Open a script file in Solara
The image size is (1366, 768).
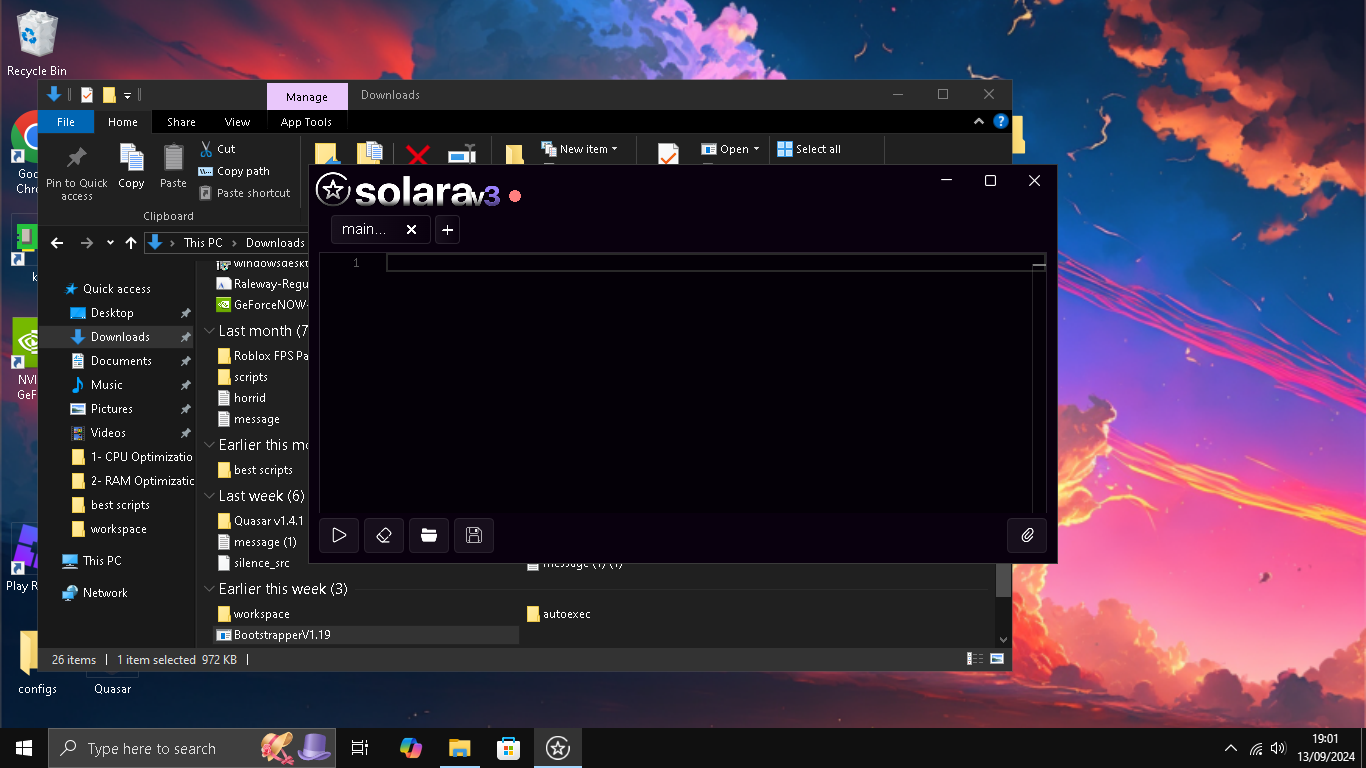tap(429, 535)
